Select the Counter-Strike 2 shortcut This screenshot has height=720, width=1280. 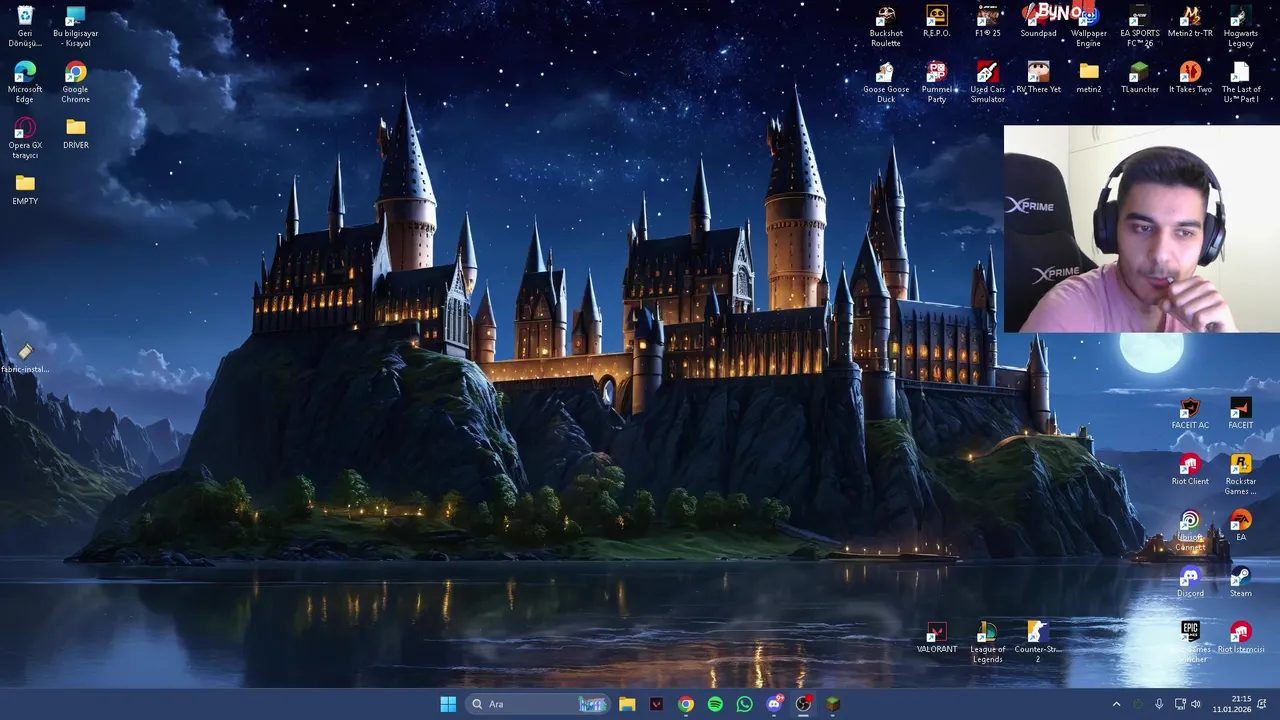[x=1038, y=642]
